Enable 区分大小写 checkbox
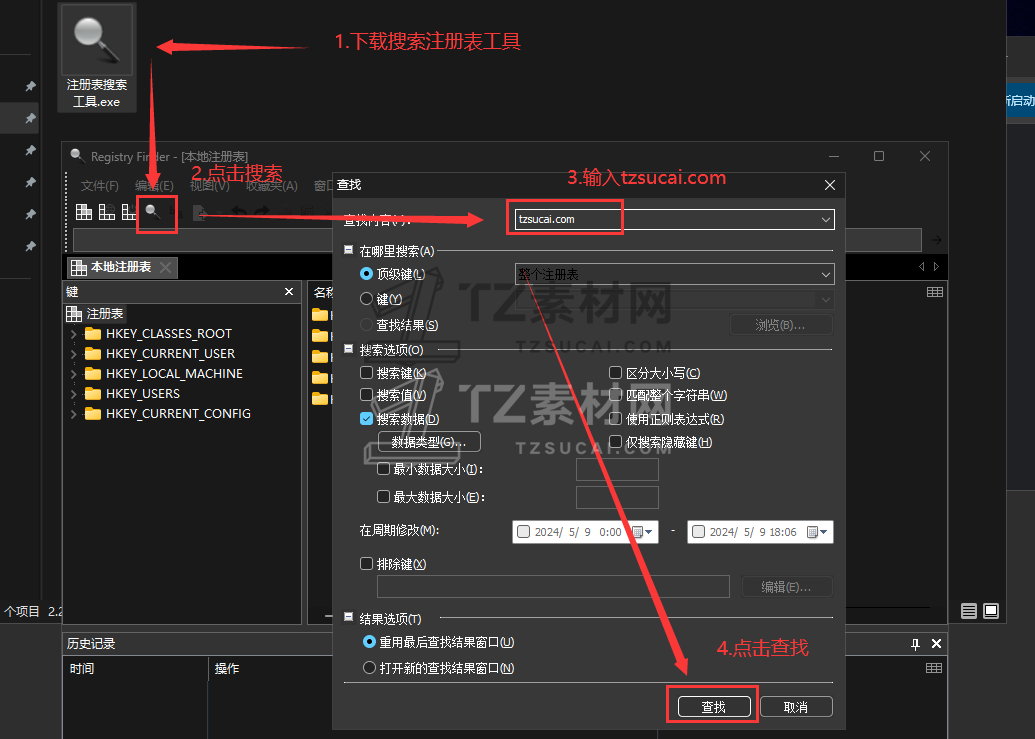Image resolution: width=1035 pixels, height=739 pixels. tap(615, 373)
